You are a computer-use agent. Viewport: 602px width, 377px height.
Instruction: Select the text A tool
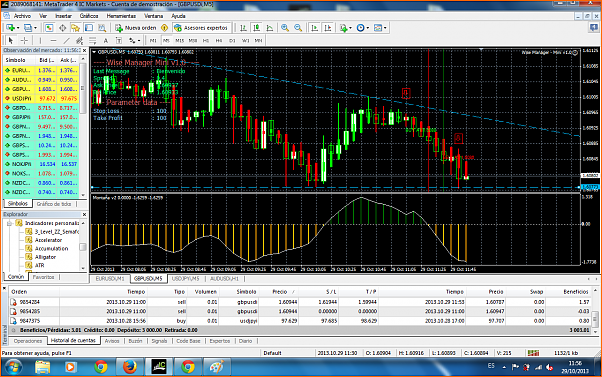106,40
